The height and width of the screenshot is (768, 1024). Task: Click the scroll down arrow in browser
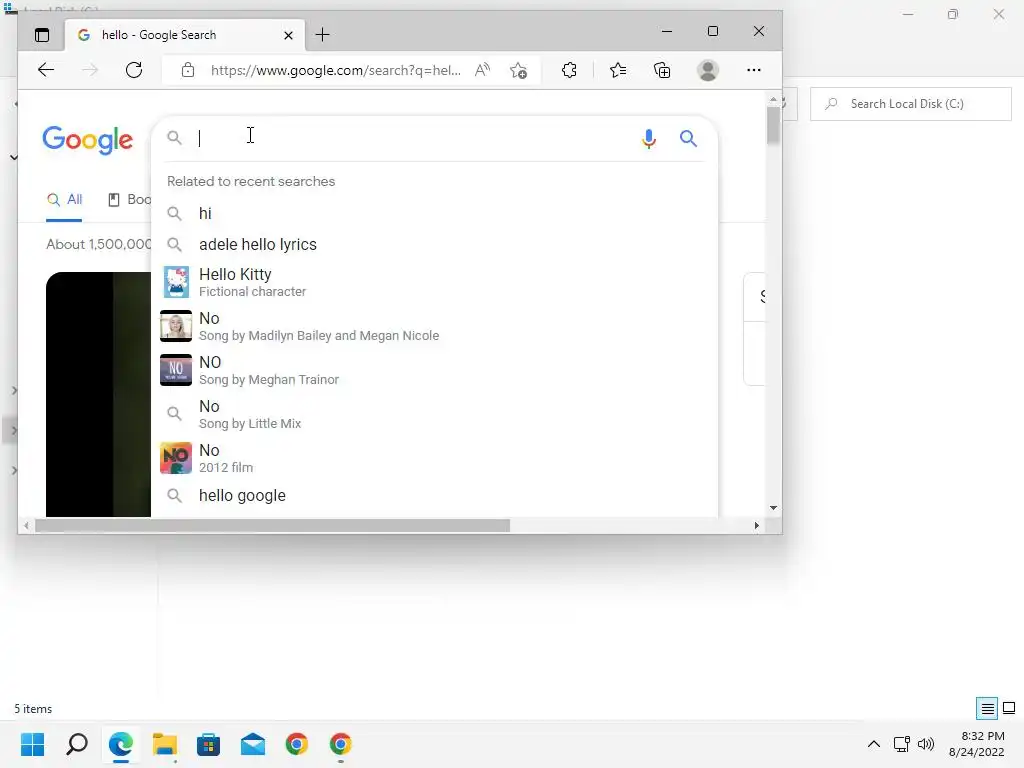(773, 507)
